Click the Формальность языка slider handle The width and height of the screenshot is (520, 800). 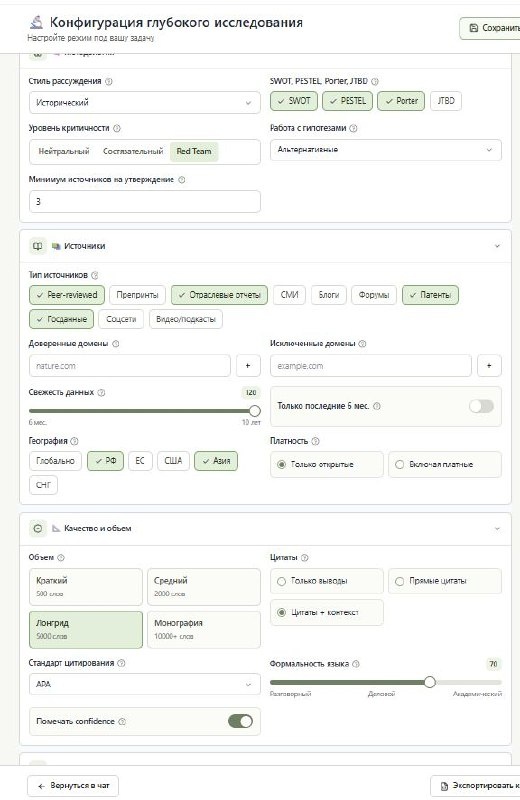(430, 682)
